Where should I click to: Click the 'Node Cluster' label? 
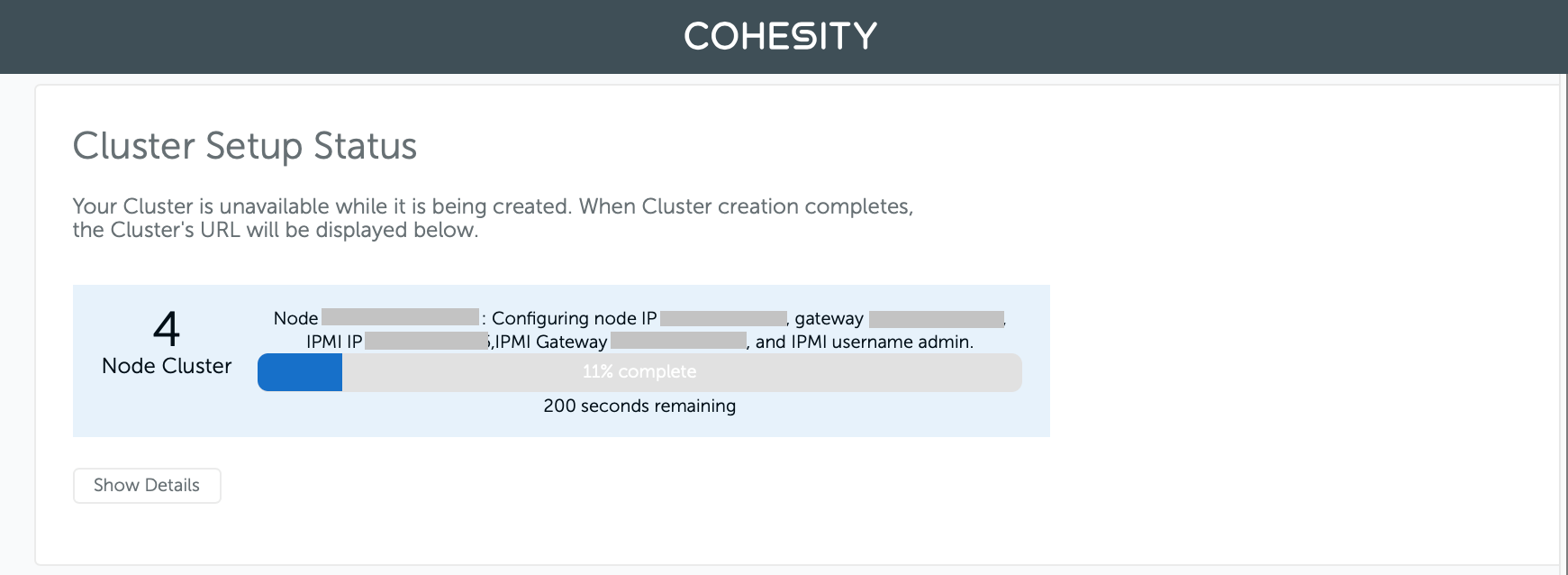[167, 366]
